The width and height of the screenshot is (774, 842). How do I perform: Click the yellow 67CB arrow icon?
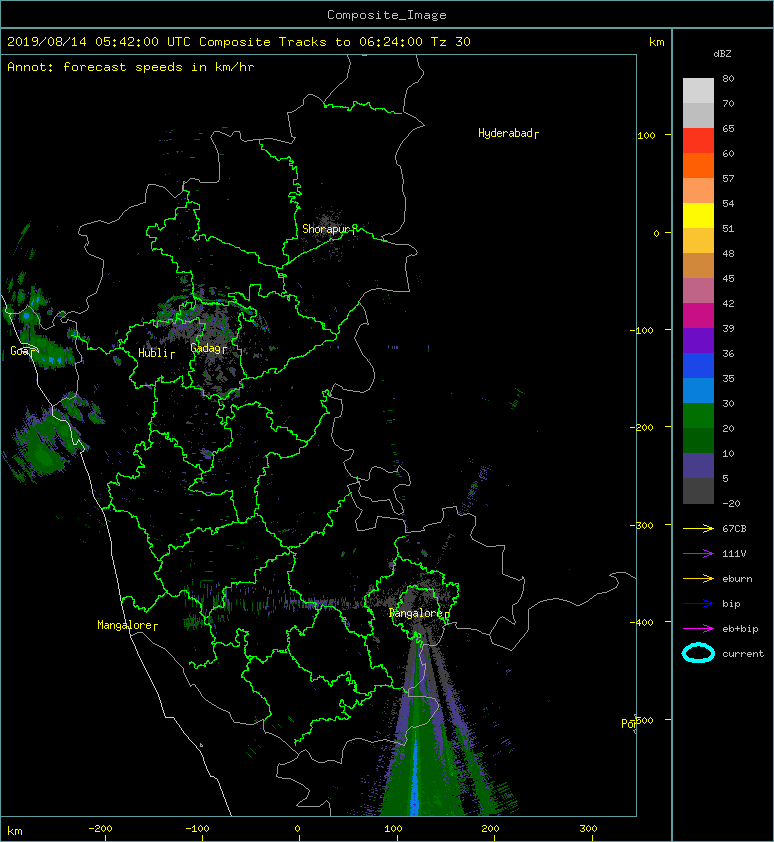[x=698, y=528]
